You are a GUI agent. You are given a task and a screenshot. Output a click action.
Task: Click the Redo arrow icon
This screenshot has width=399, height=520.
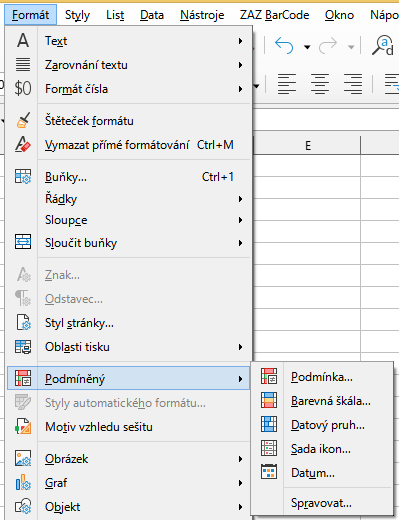(x=328, y=46)
